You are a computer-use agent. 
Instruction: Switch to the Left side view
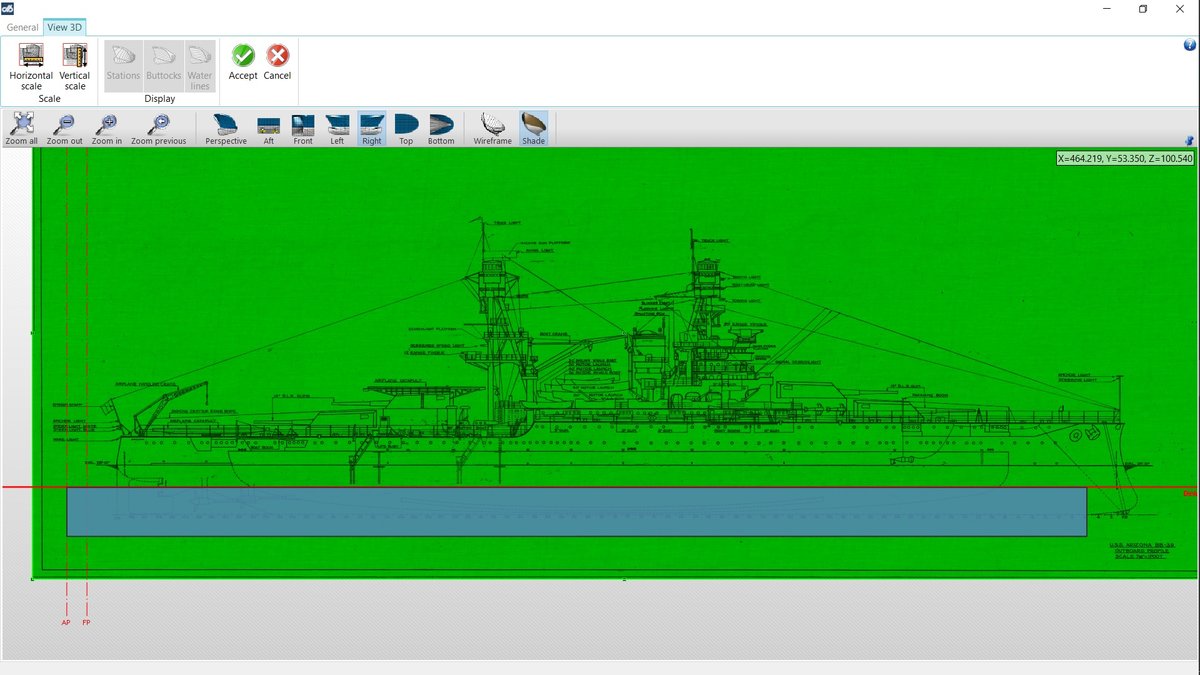(337, 129)
